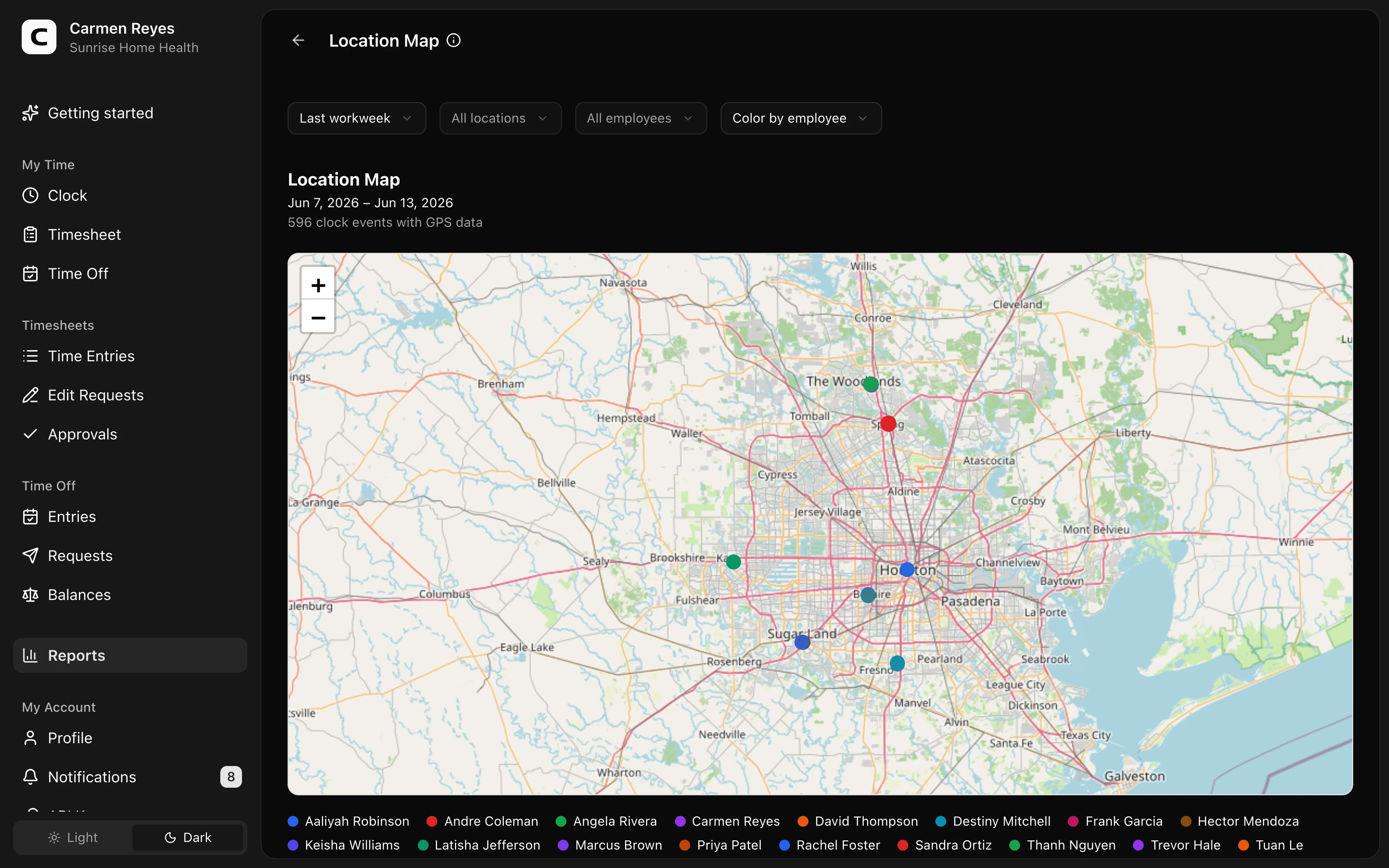Click the Angela Rivera green legend swatch
This screenshot has height=868, width=1389.
click(561, 821)
